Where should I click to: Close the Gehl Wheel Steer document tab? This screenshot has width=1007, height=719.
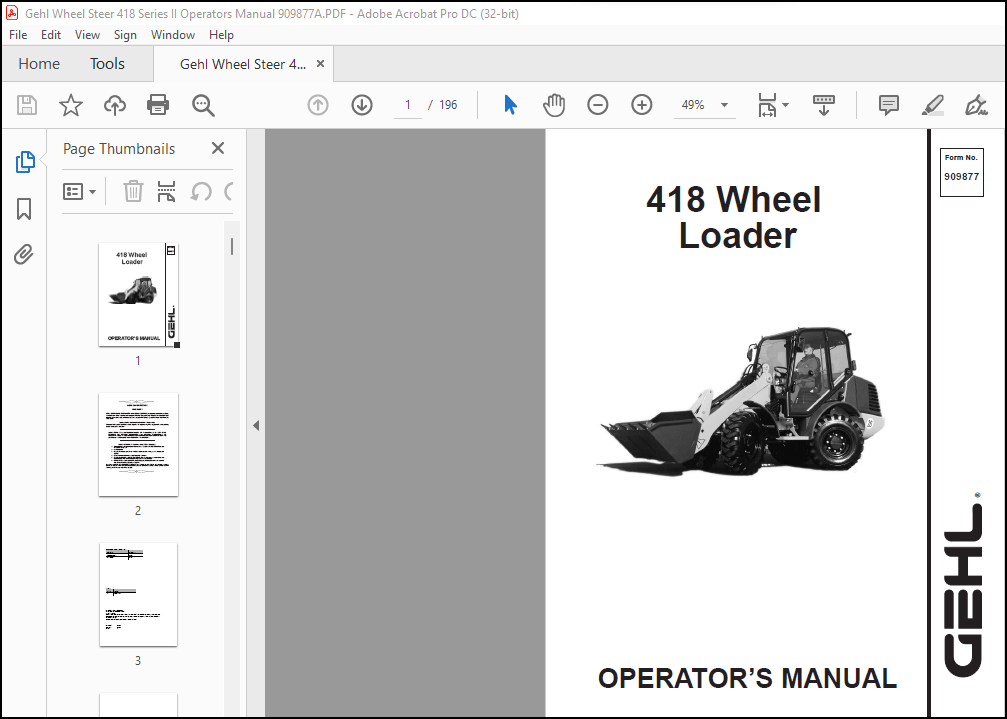click(320, 64)
